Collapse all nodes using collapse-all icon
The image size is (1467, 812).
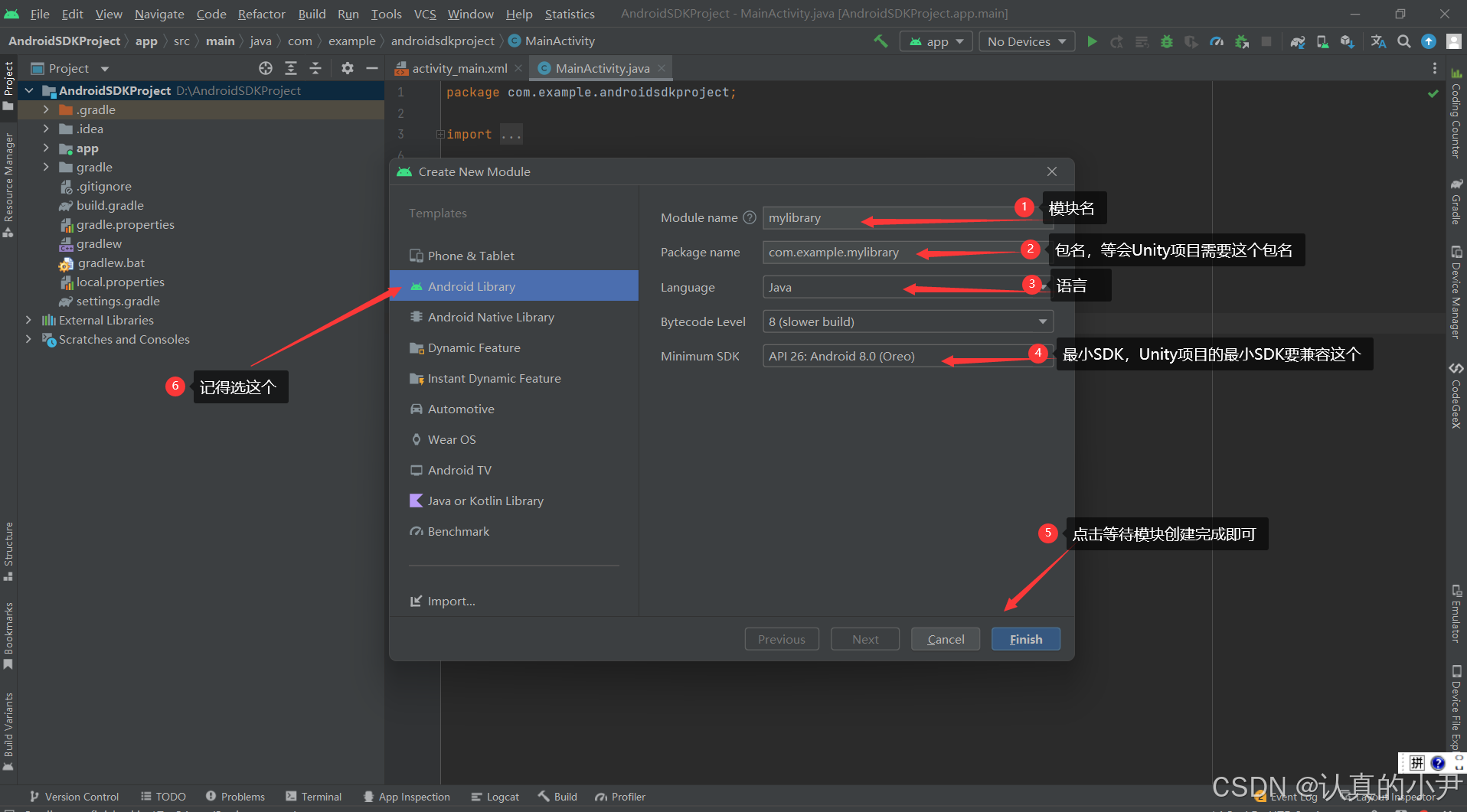coord(315,68)
